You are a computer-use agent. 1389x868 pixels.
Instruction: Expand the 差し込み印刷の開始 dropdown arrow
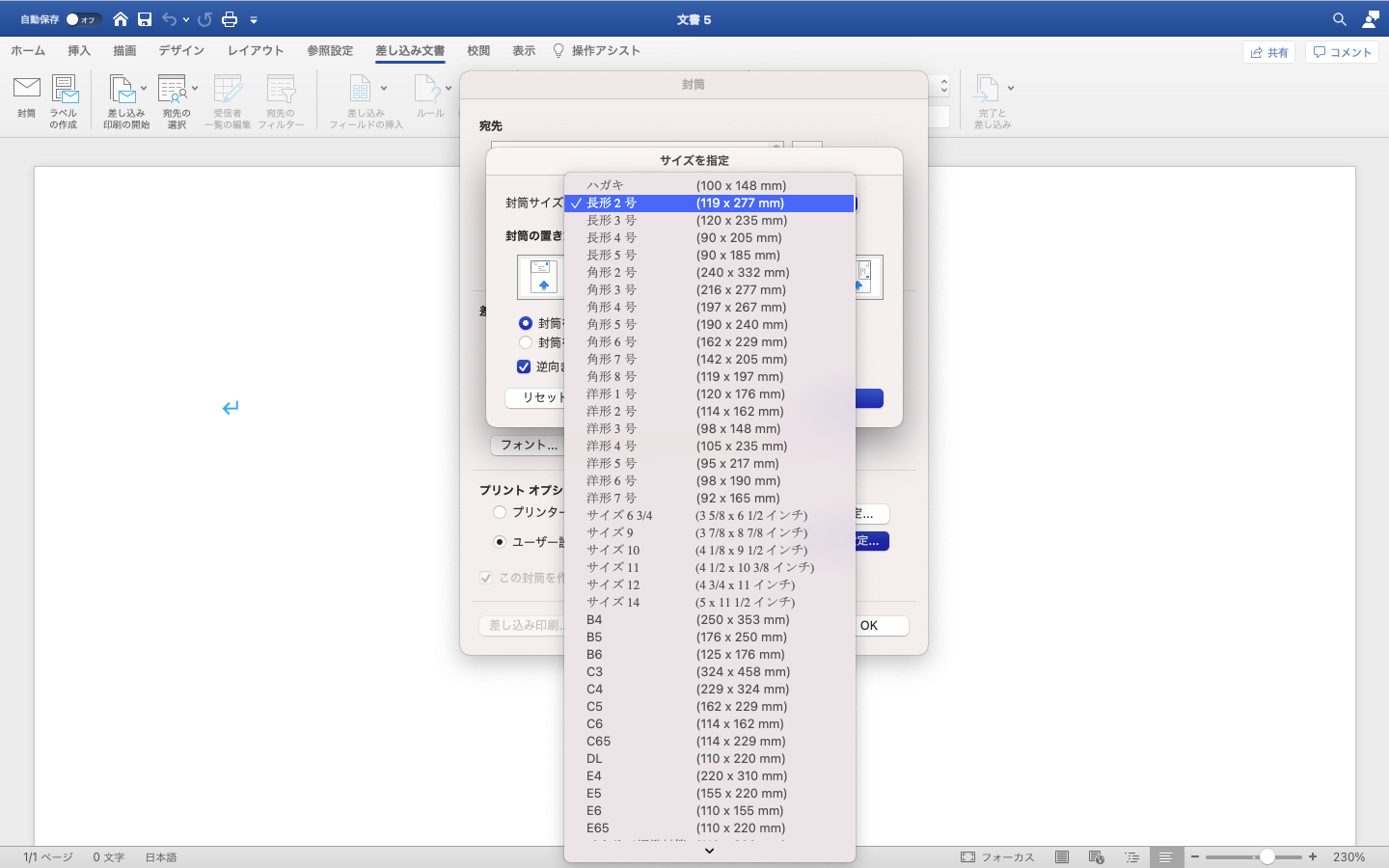[144, 89]
